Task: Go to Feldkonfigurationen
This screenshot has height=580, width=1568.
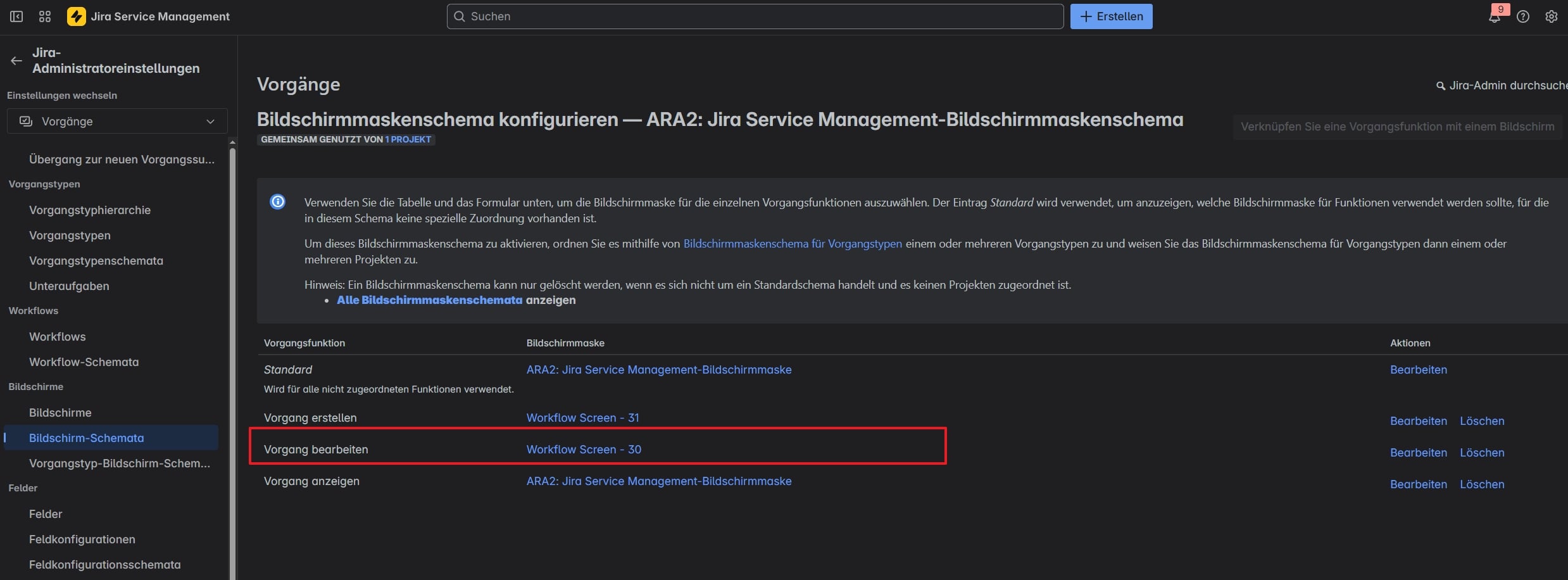Action: click(82, 539)
